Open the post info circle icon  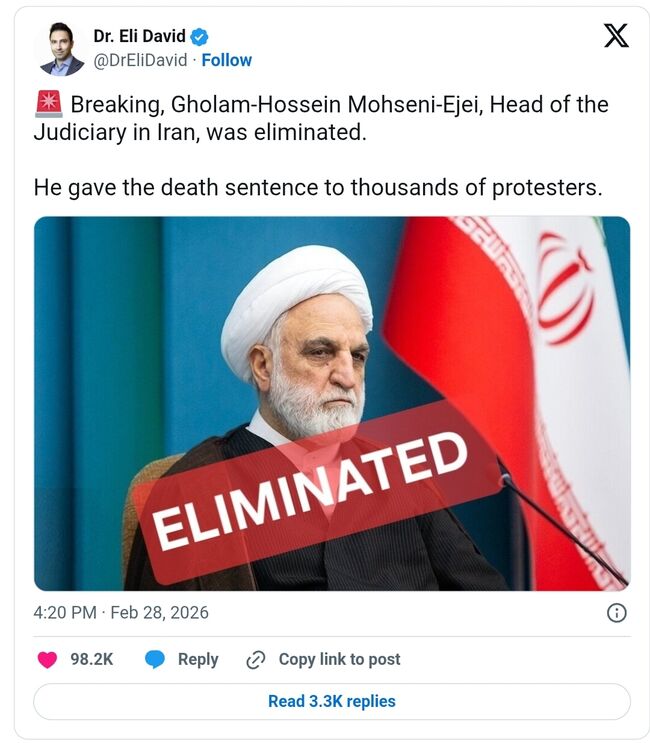click(616, 613)
